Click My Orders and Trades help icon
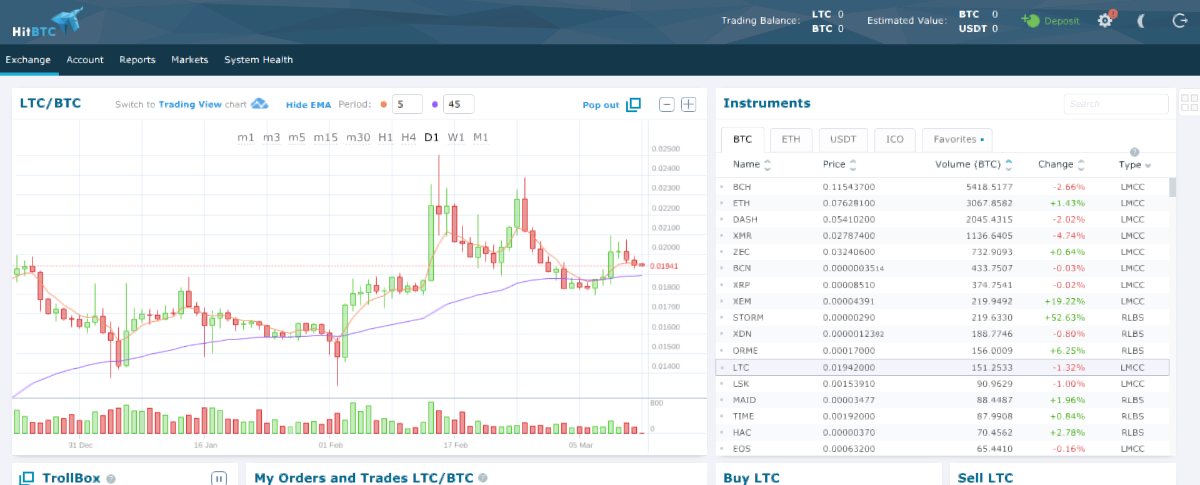Image resolution: width=1200 pixels, height=485 pixels. point(482,479)
